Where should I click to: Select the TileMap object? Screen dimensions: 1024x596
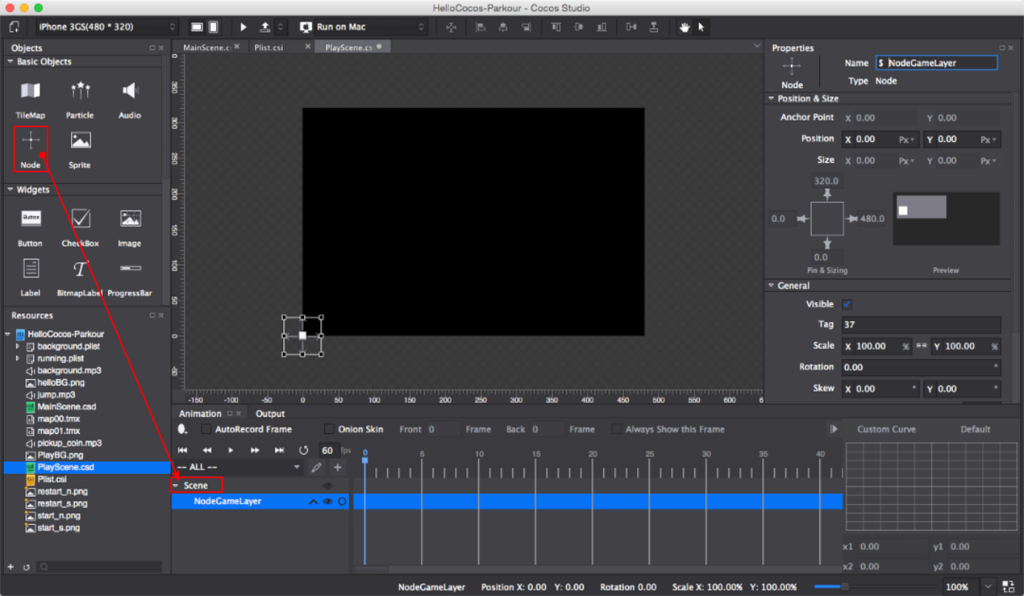pyautogui.click(x=30, y=99)
